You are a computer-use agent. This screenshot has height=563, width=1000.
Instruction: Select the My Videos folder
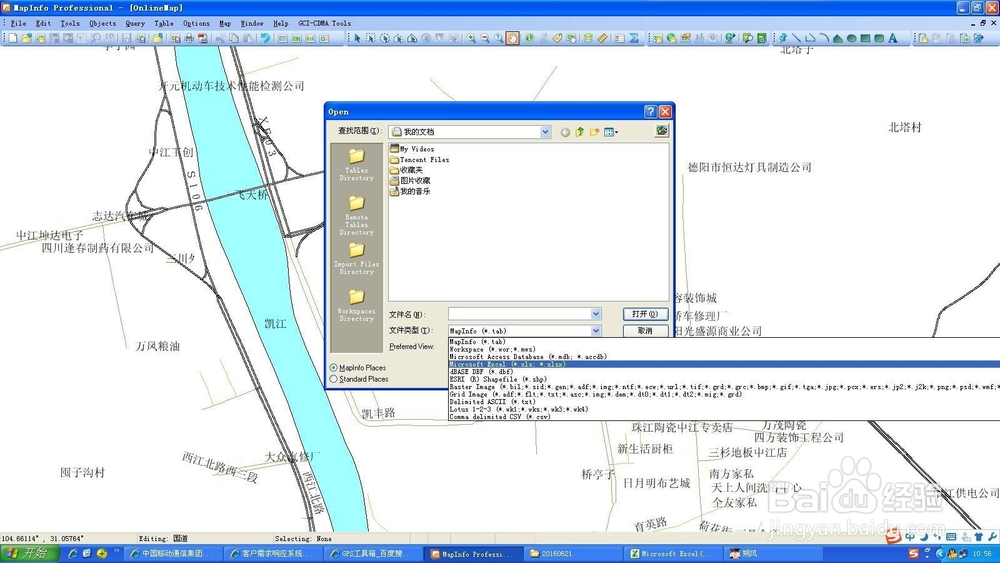(412, 149)
